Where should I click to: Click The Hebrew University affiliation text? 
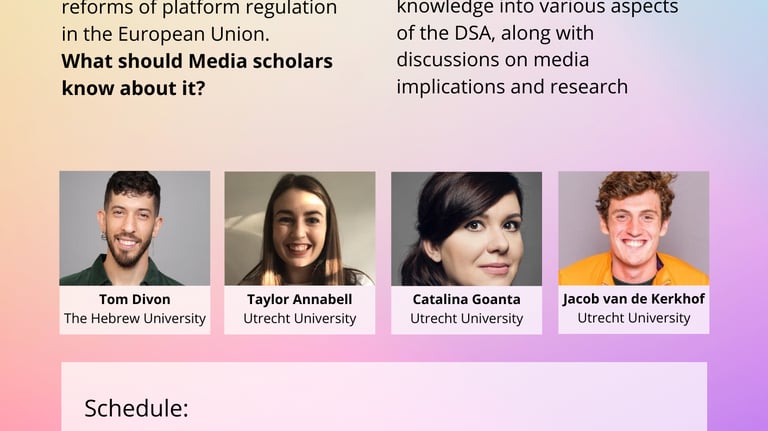(x=135, y=318)
